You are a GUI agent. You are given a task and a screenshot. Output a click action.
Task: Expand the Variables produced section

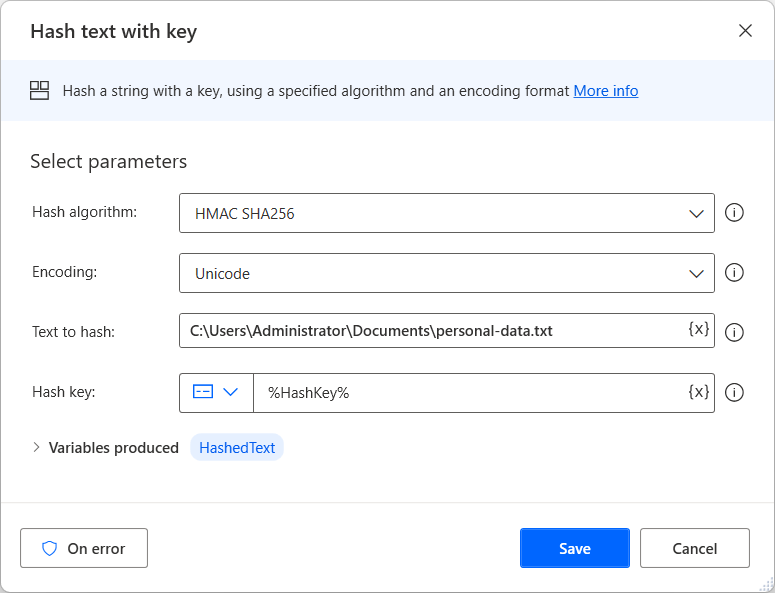(x=37, y=448)
